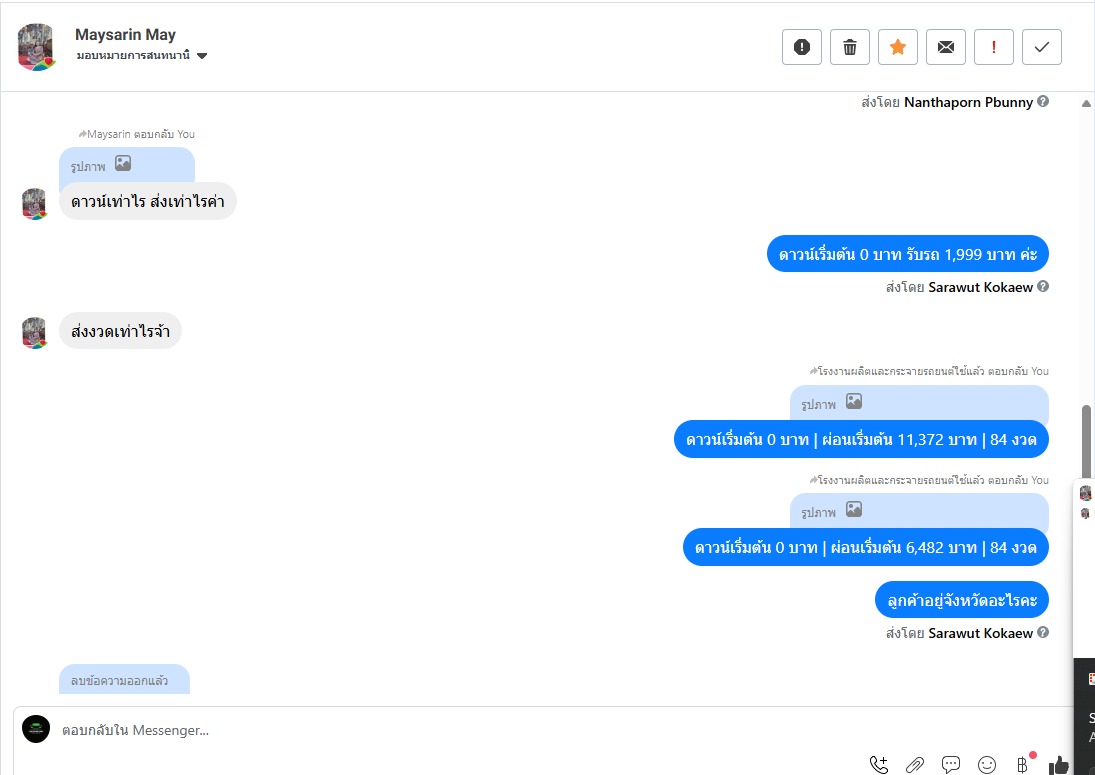
Task: Mark conversation done with checkmark icon
Action: click(1042, 47)
